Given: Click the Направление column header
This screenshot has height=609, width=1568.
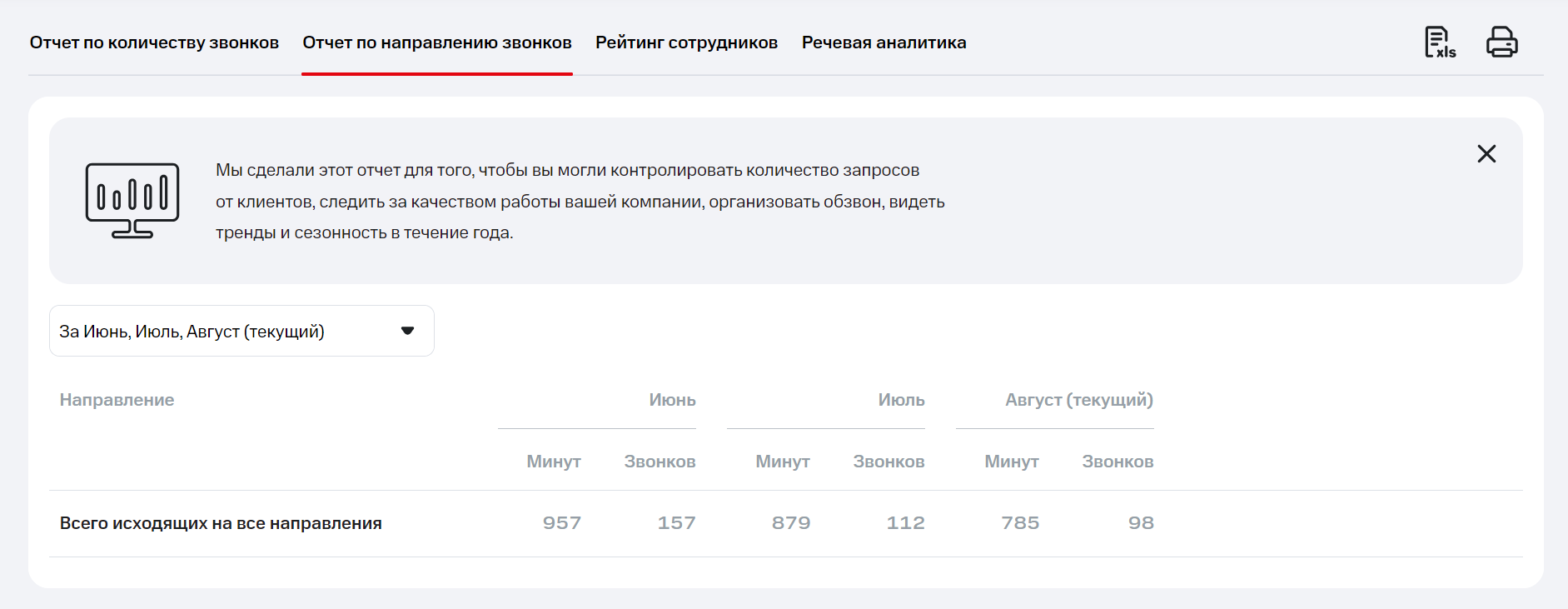Looking at the screenshot, I should pos(117,400).
